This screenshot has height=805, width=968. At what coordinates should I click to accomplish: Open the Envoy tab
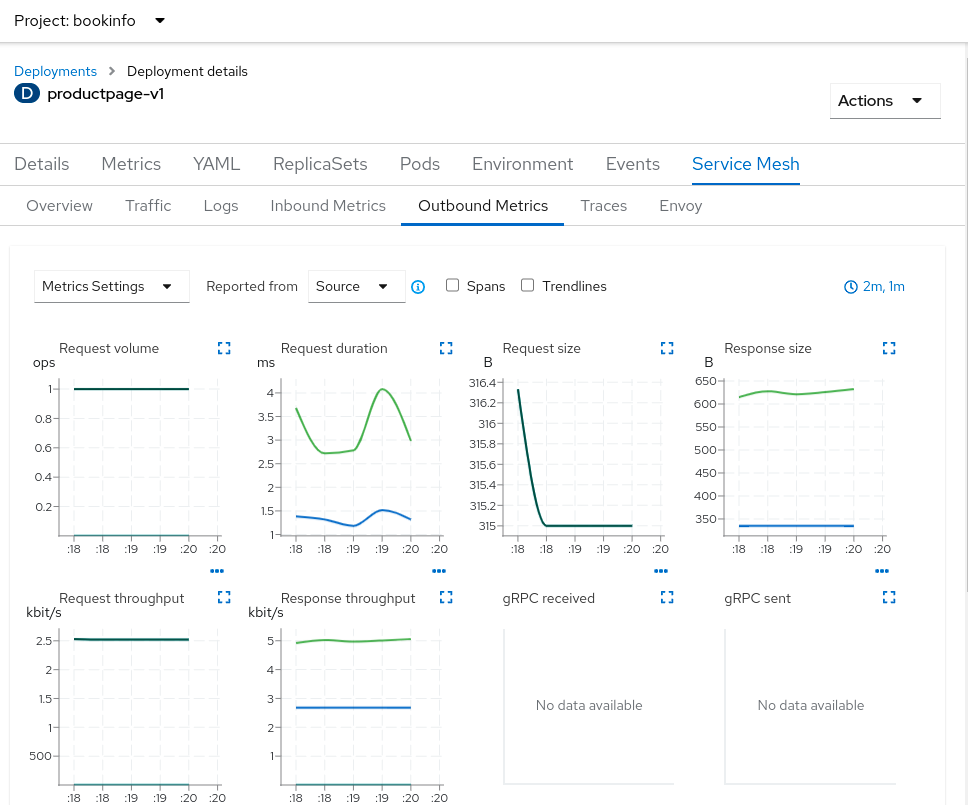680,205
